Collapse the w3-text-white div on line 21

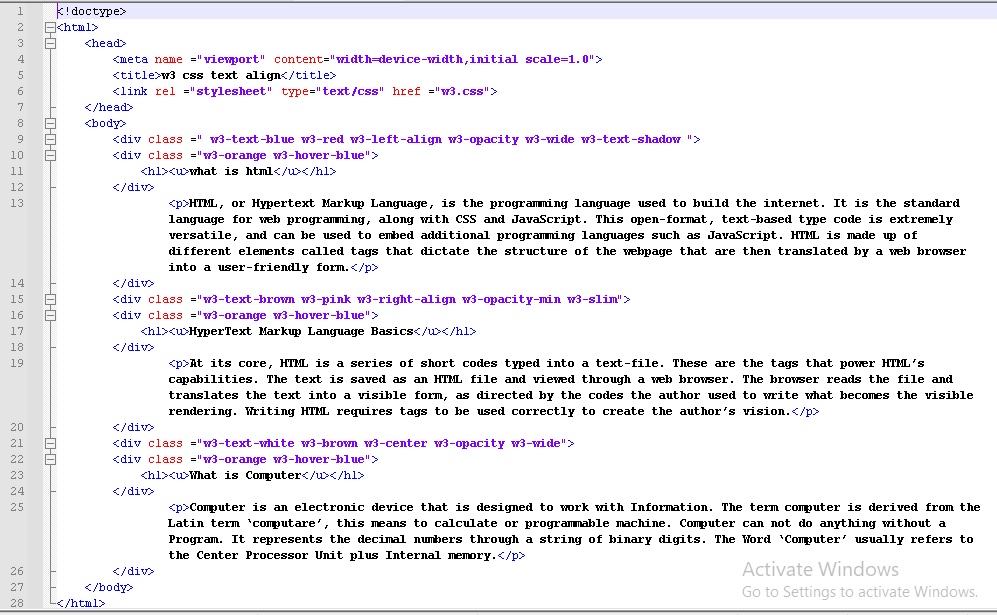[49, 443]
